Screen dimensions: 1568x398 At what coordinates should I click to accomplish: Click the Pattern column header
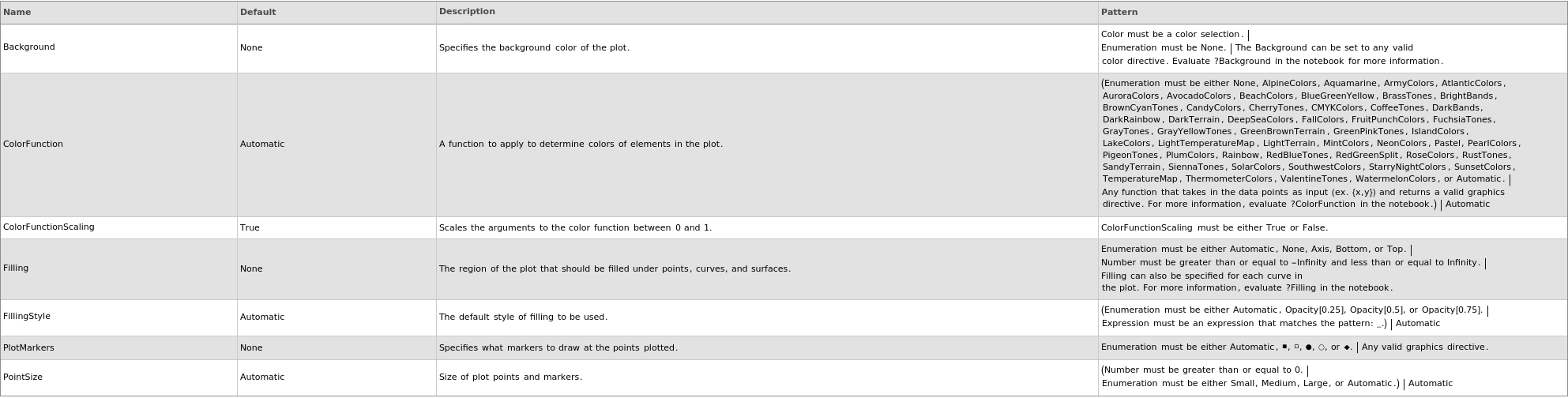coord(1119,12)
